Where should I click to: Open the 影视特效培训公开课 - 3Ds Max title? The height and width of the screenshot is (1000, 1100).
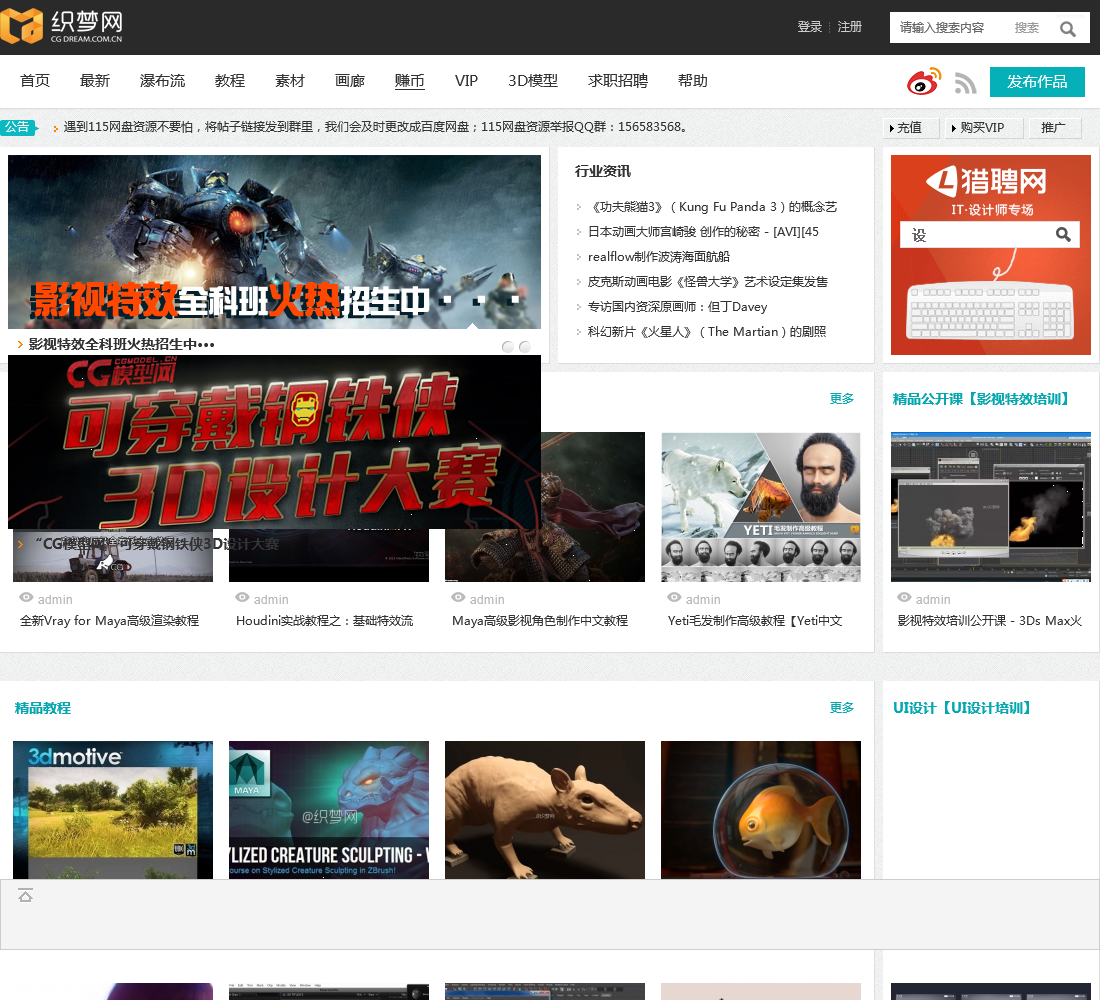point(990,620)
